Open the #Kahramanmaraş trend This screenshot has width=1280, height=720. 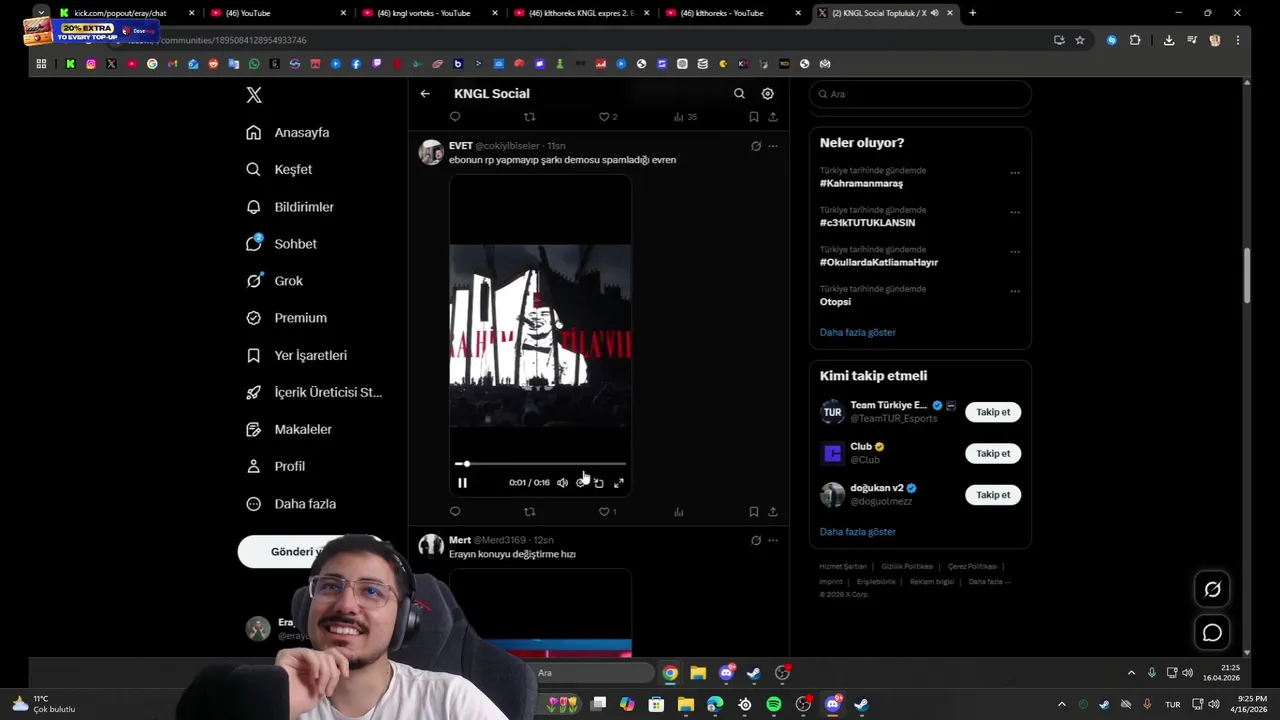click(861, 184)
